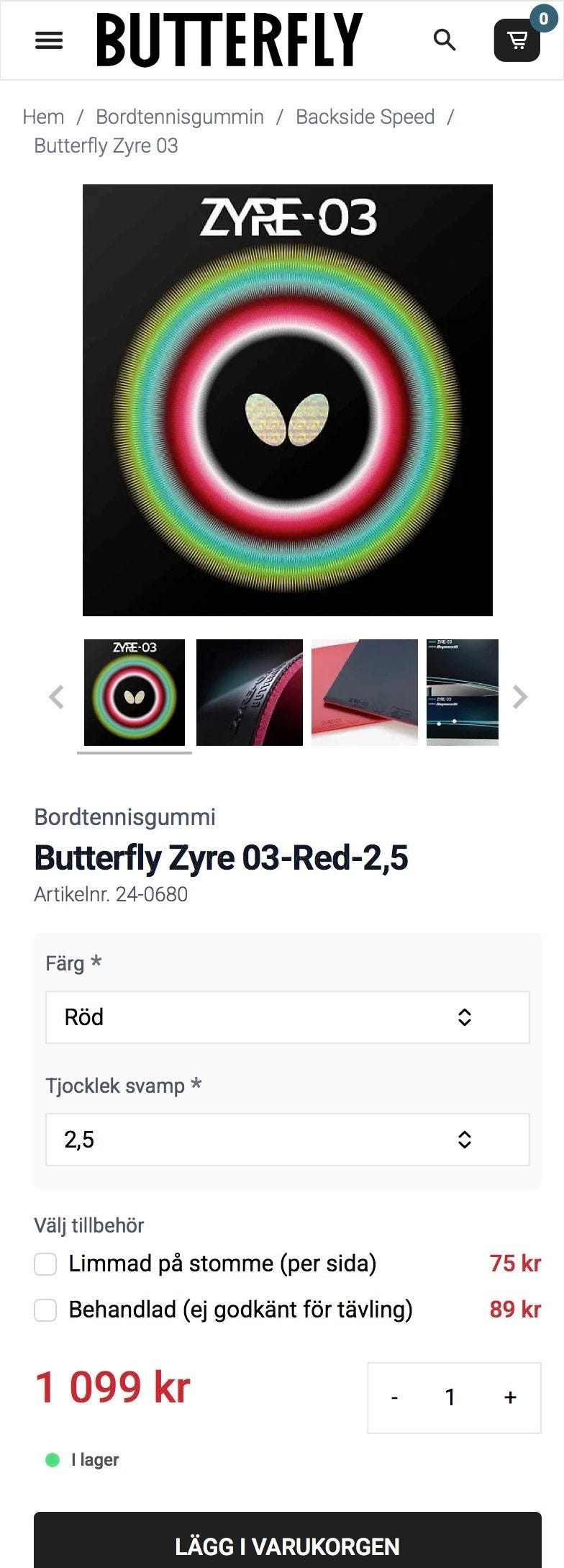
Task: Open the Tjocklek svamp dropdown
Action: pyautogui.click(x=288, y=1139)
